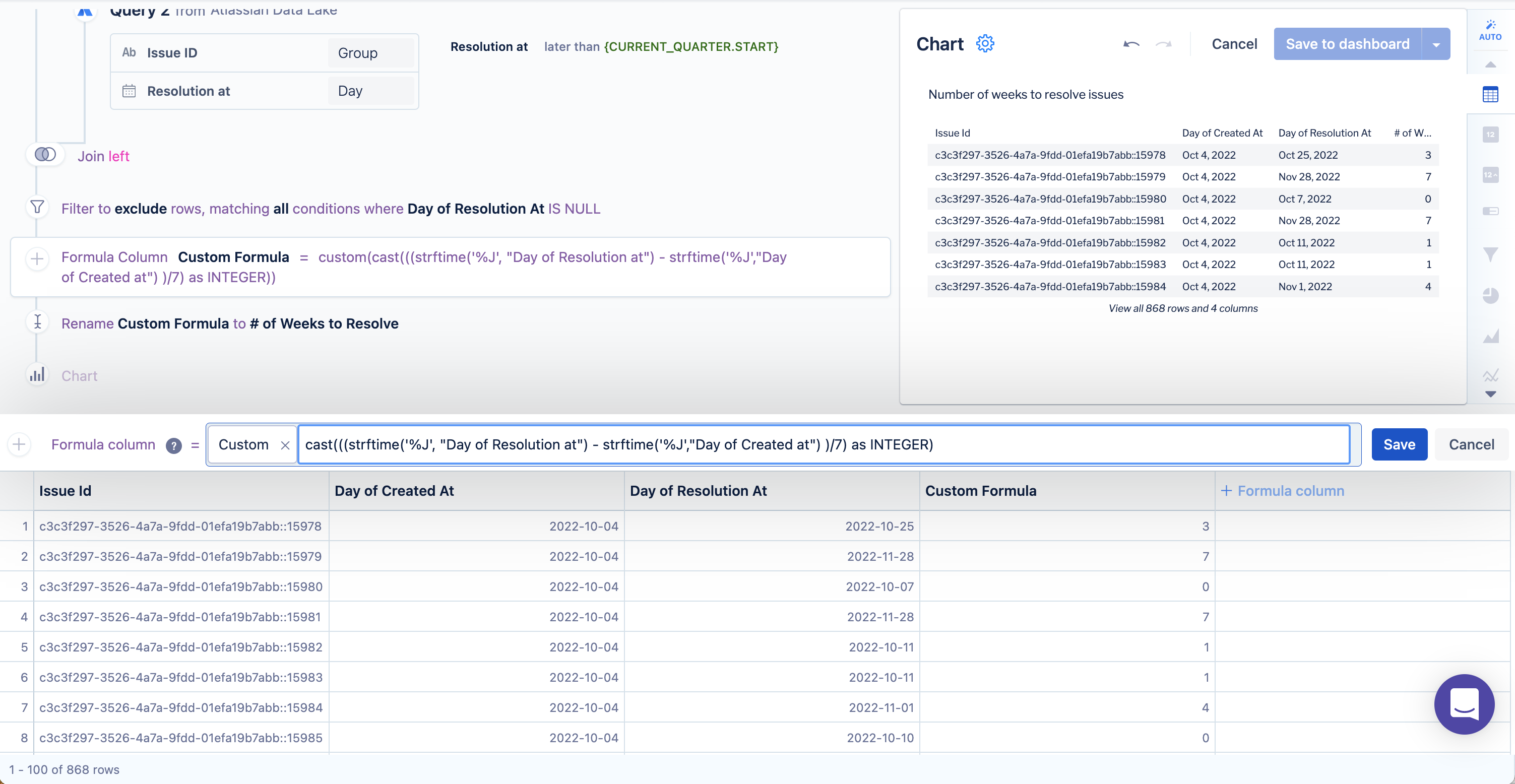The width and height of the screenshot is (1515, 784).
Task: Choose the single number chart type
Action: point(1490,135)
